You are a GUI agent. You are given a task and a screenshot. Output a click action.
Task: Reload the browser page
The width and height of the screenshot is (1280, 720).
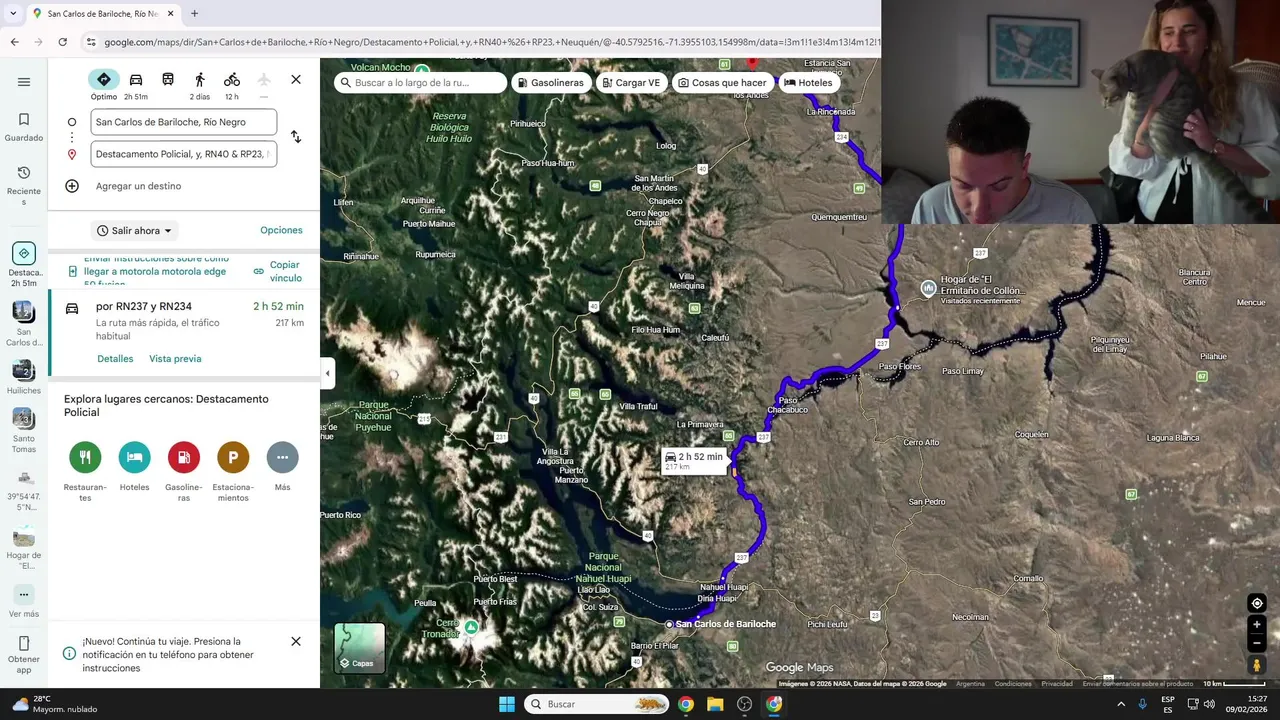[x=62, y=42]
